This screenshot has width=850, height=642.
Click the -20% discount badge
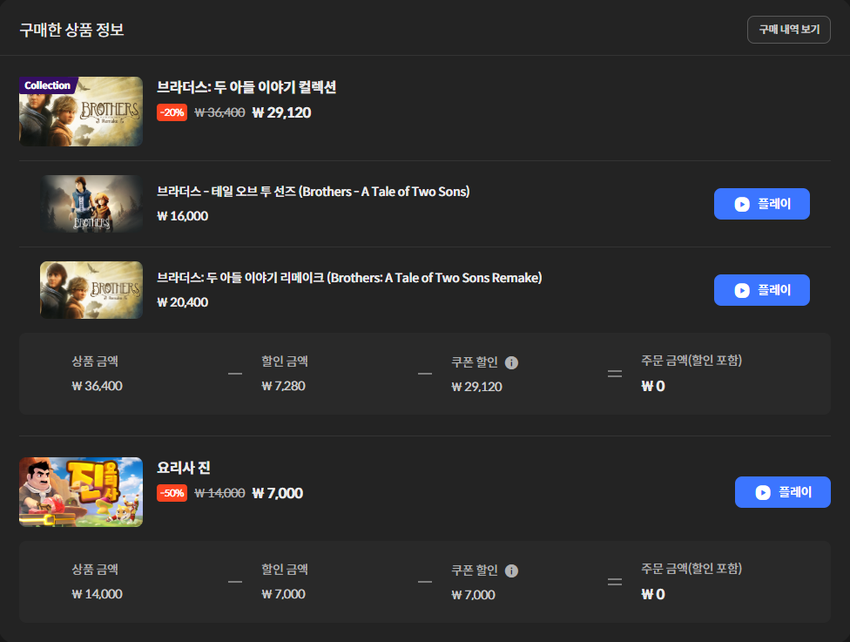172,112
